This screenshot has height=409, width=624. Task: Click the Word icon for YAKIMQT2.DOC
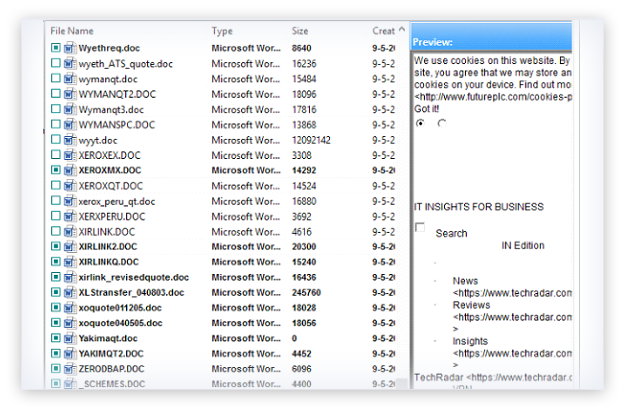click(x=69, y=354)
